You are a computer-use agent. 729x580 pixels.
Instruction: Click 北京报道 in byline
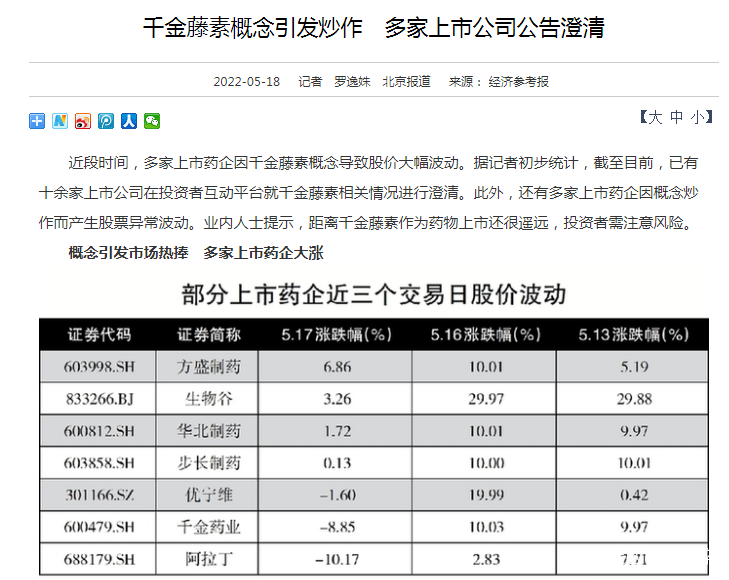click(406, 82)
